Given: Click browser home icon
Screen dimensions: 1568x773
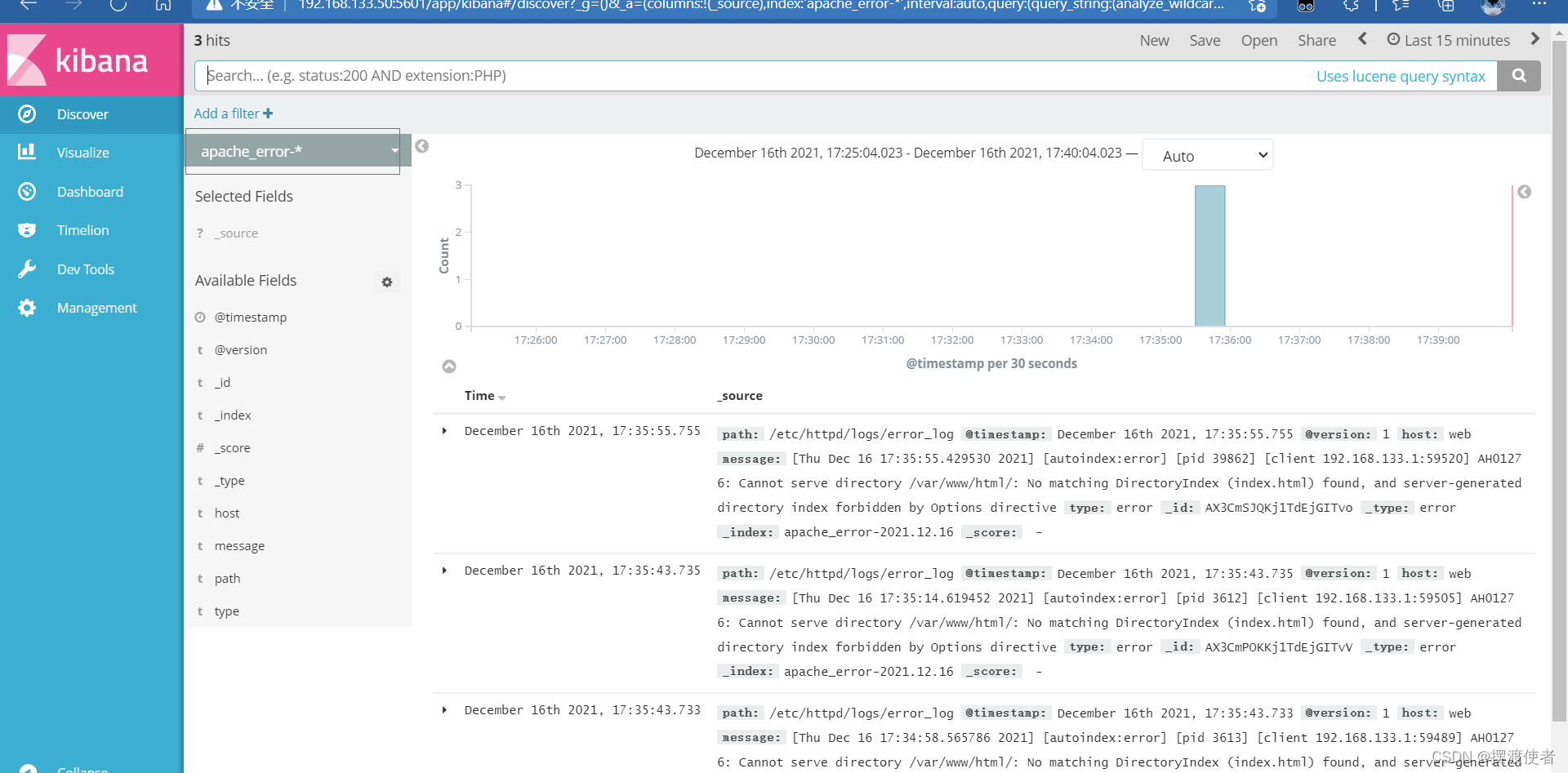Looking at the screenshot, I should (163, 5).
